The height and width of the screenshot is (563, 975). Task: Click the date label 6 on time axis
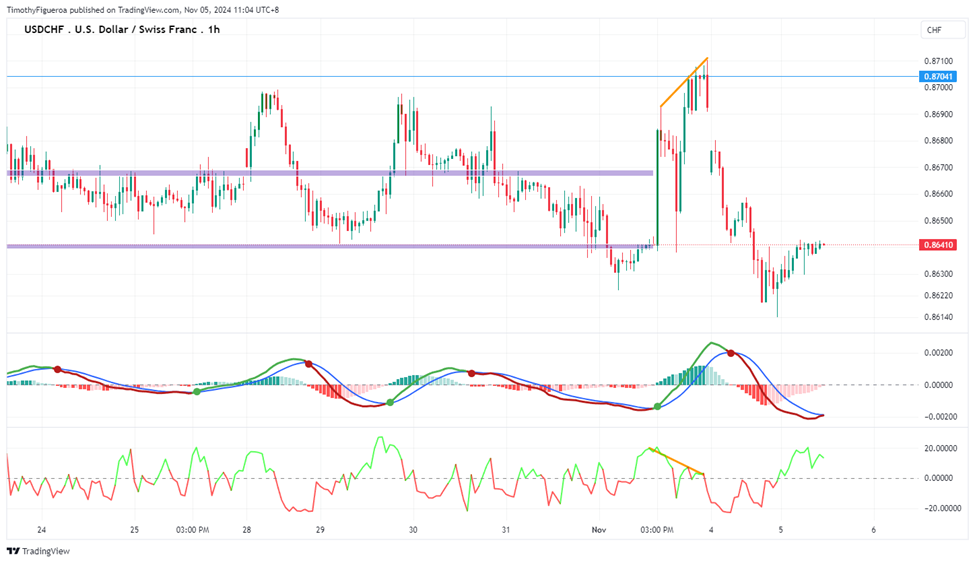coord(874,530)
